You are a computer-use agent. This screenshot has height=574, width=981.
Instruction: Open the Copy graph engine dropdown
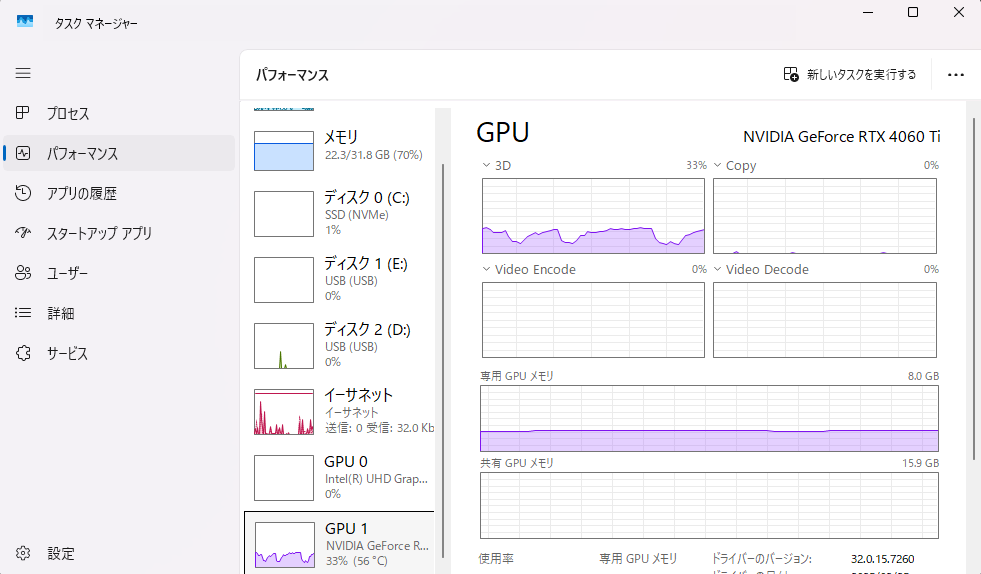click(718, 165)
